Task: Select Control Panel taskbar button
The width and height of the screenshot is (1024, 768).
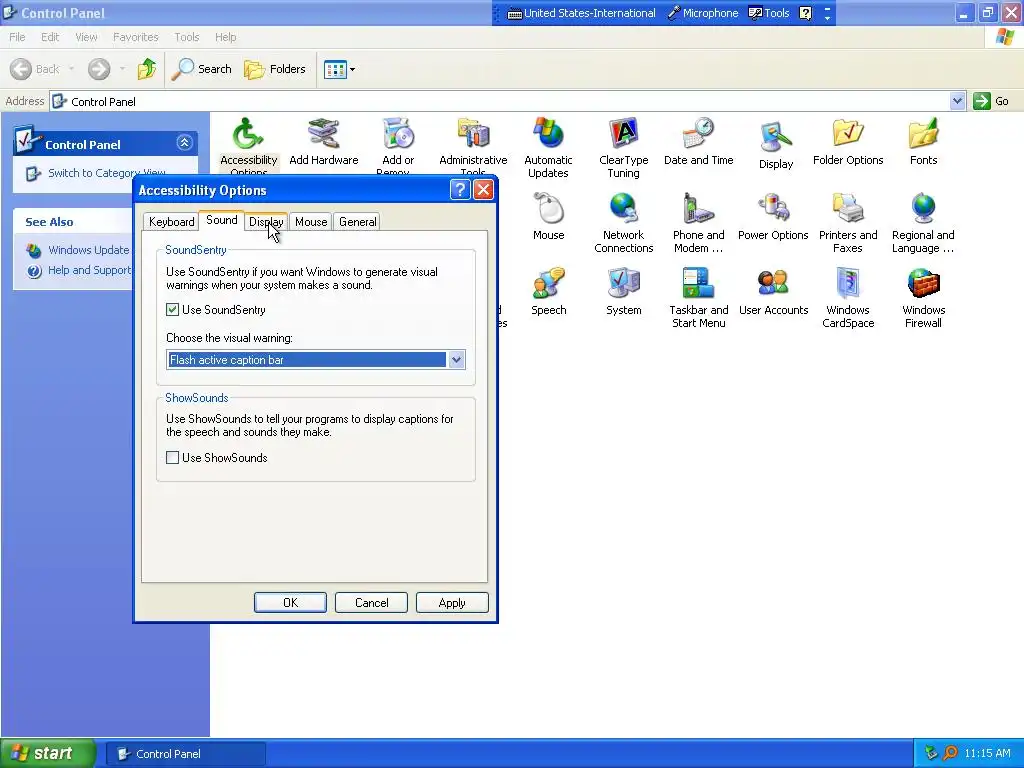Action: click(186, 754)
